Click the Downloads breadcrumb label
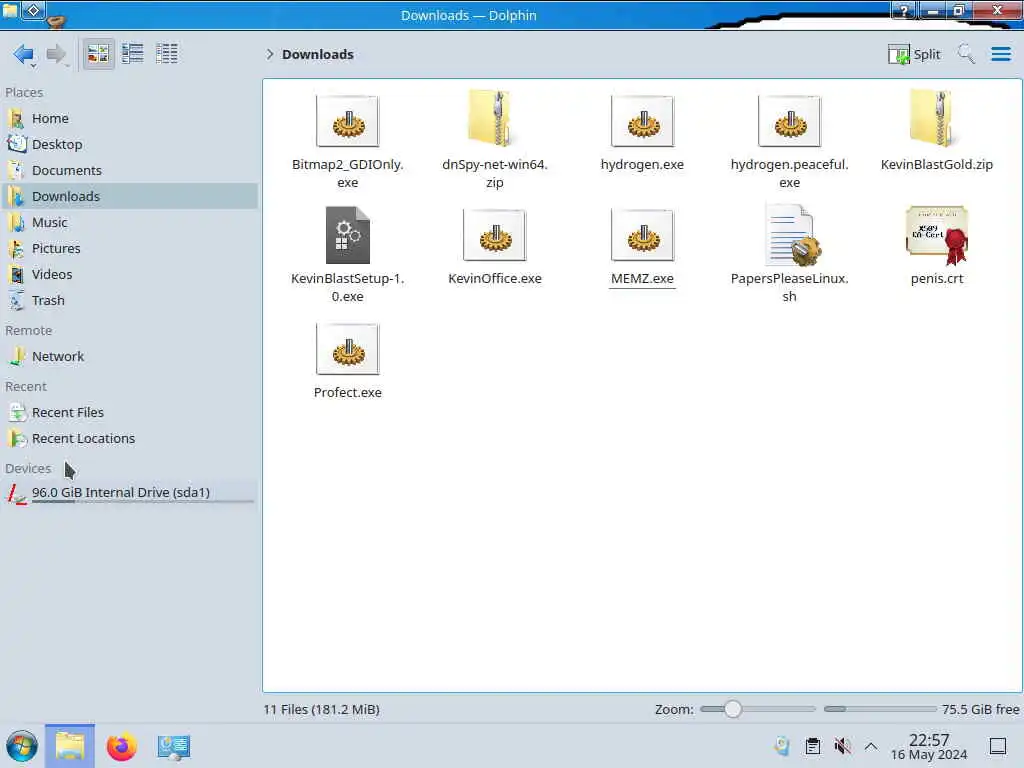 point(318,54)
